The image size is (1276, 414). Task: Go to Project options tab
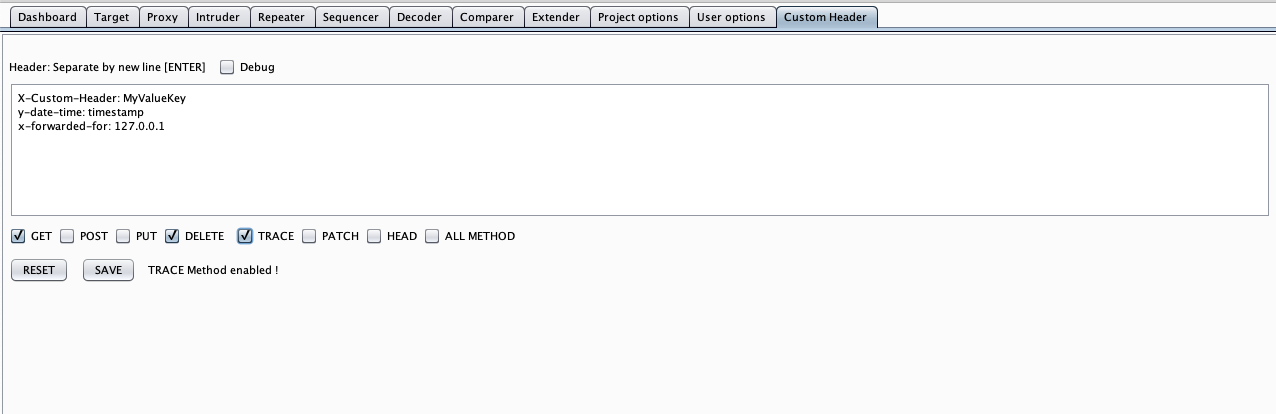[x=638, y=17]
